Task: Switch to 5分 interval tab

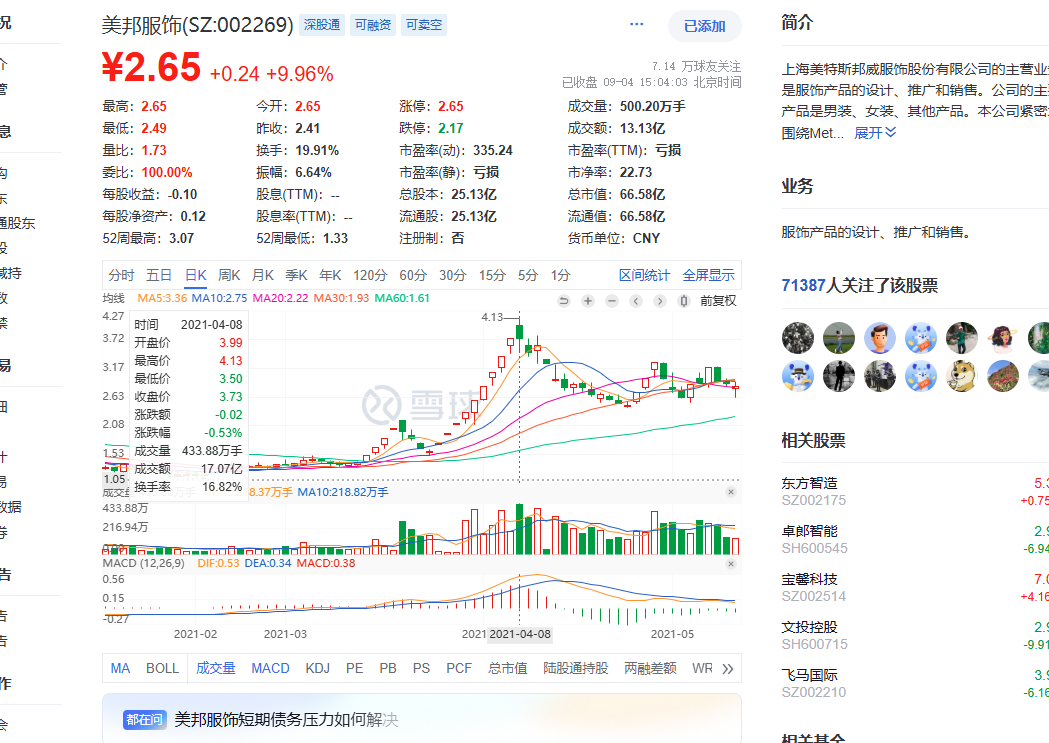Action: pos(528,276)
